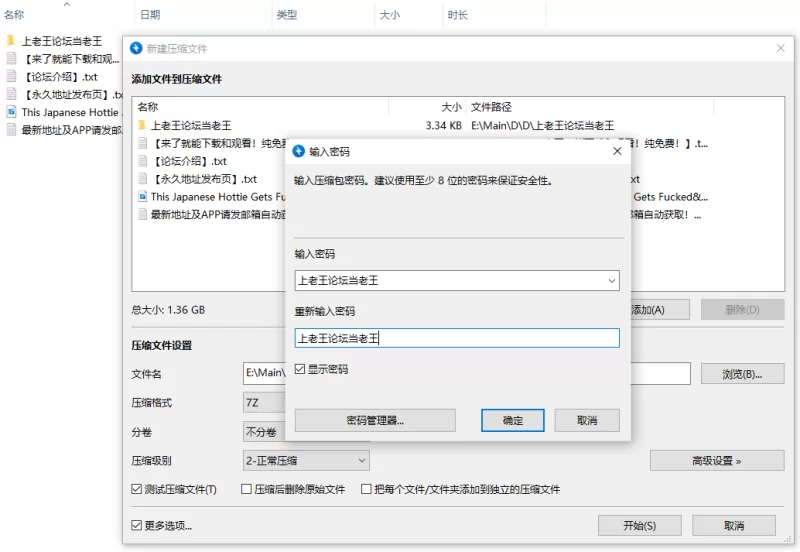Click the 【永久地址发布页】.txt file icon in dialog list
The height and width of the screenshot is (552, 800).
click(143, 179)
